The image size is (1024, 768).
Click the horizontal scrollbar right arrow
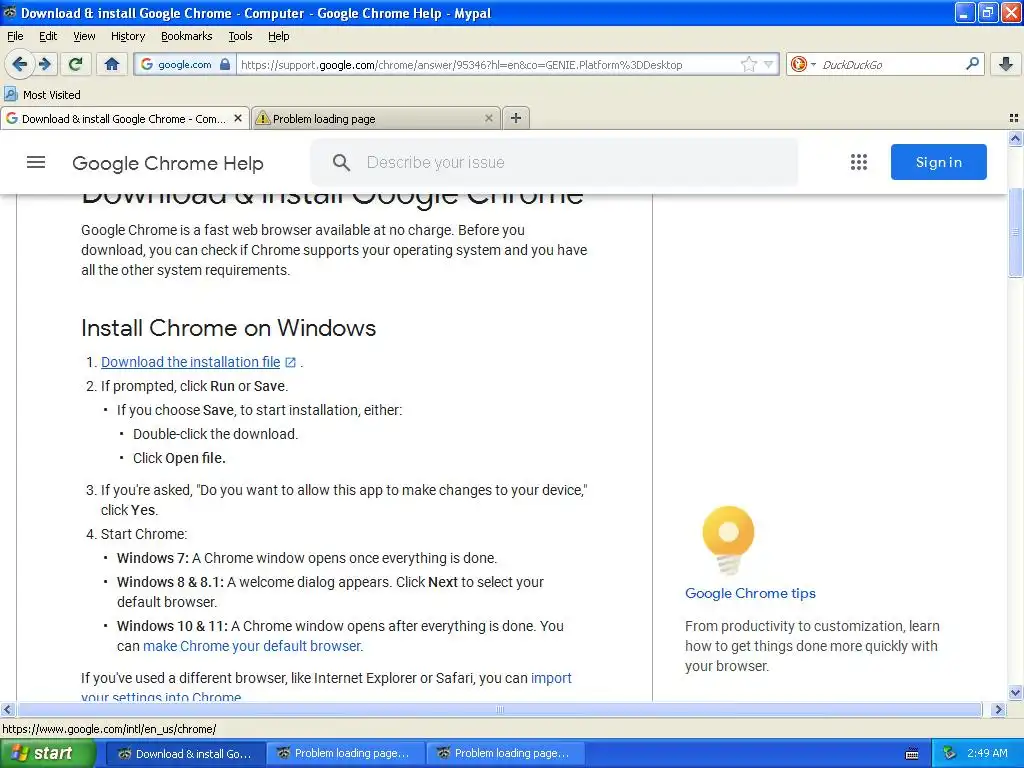pyautogui.click(x=998, y=709)
